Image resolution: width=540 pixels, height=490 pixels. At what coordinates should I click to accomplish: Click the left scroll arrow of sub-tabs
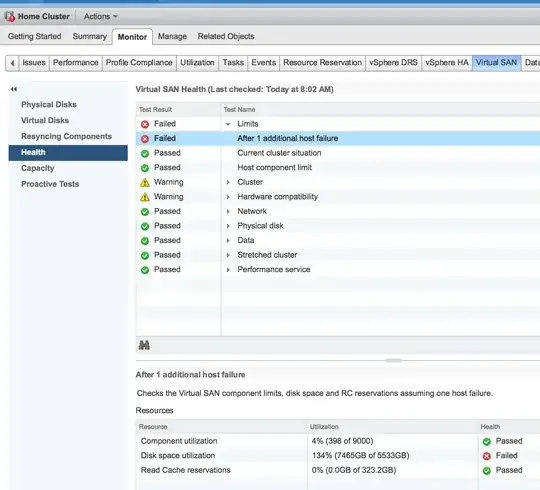(x=12, y=63)
